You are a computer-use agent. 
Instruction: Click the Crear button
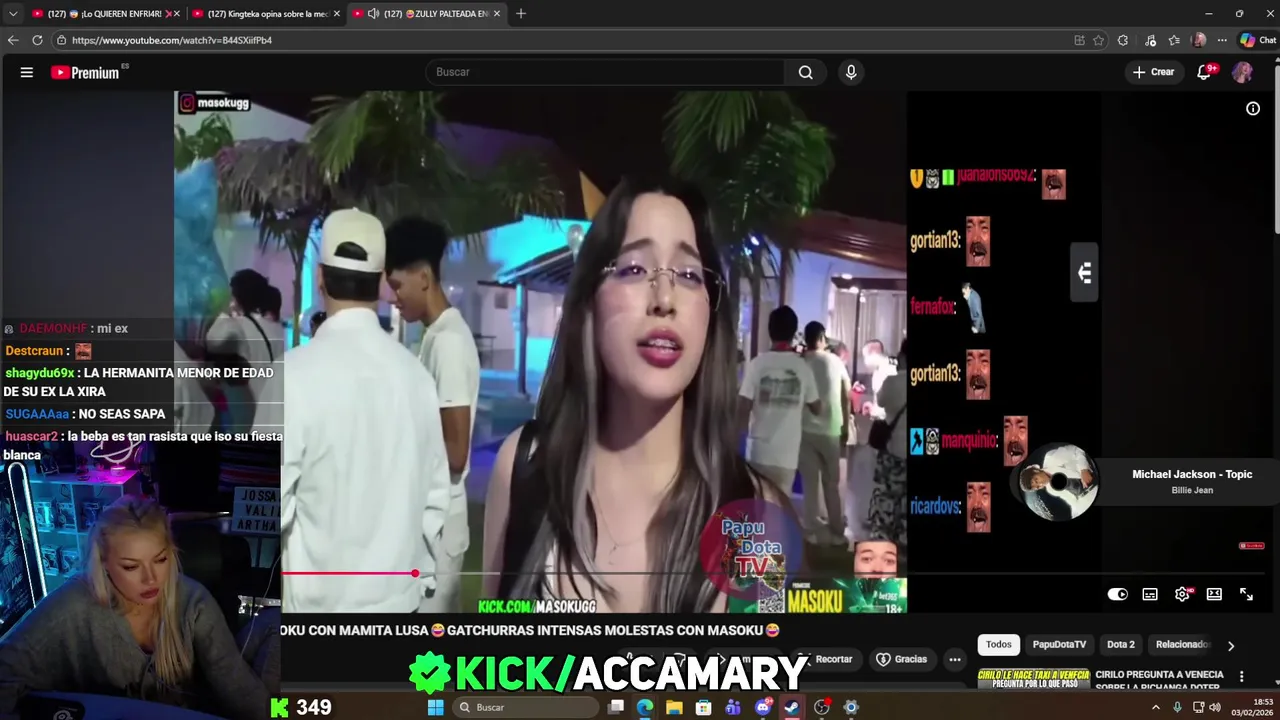coord(1154,72)
